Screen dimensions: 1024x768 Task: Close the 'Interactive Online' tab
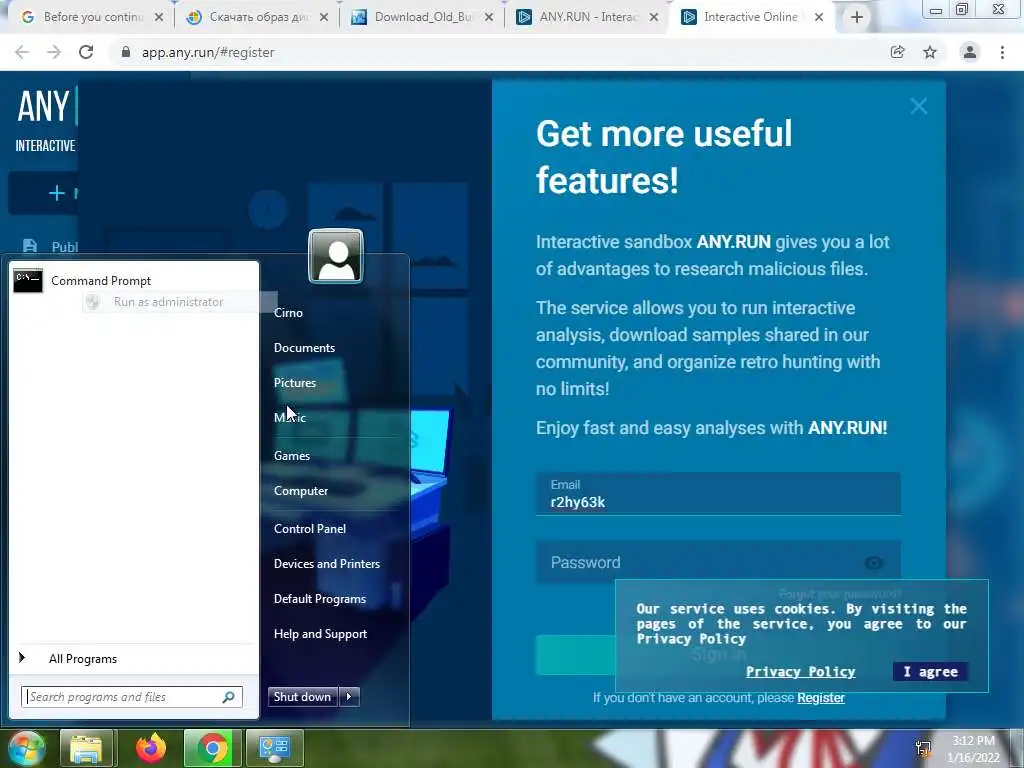tap(819, 18)
